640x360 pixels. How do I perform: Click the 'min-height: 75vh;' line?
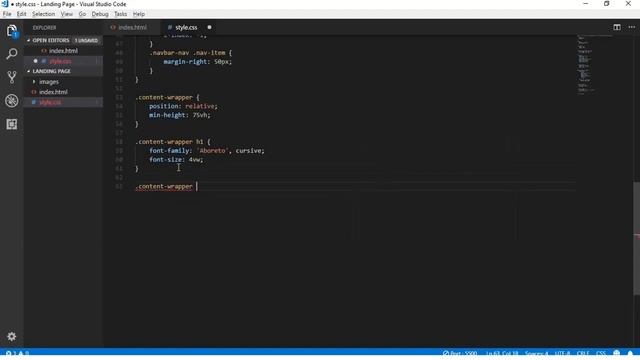pyautogui.click(x=180, y=115)
